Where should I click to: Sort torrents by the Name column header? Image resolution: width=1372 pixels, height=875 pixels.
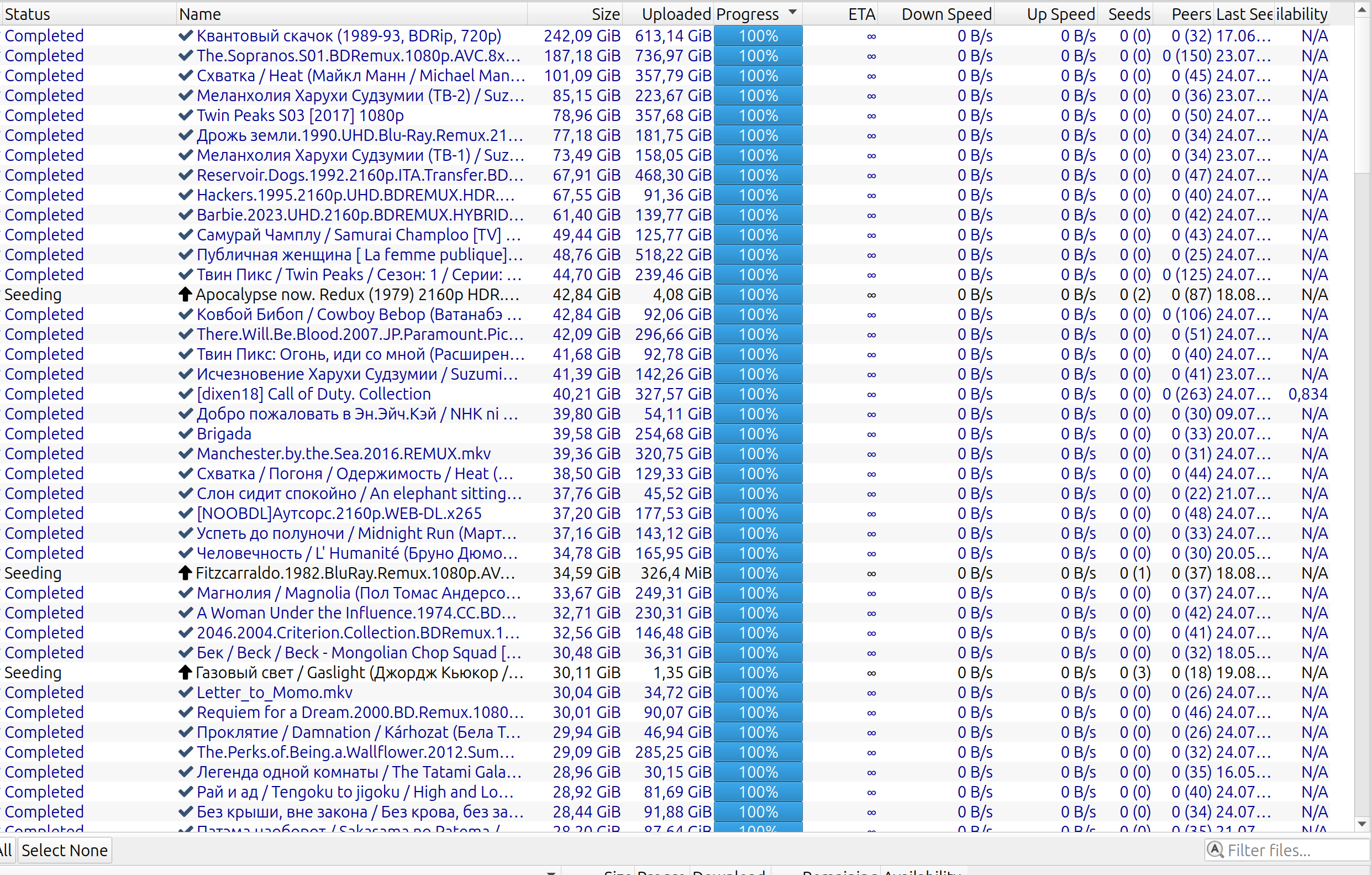(351, 14)
